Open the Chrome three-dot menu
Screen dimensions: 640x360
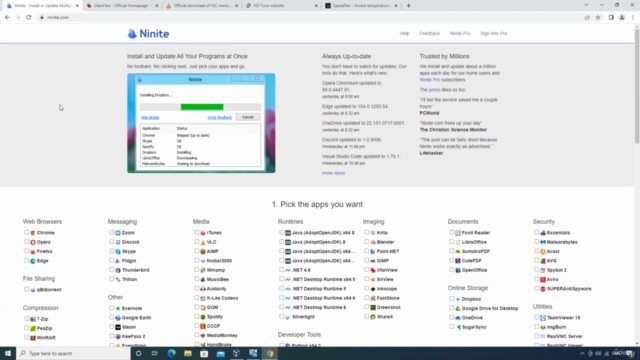pos(633,18)
